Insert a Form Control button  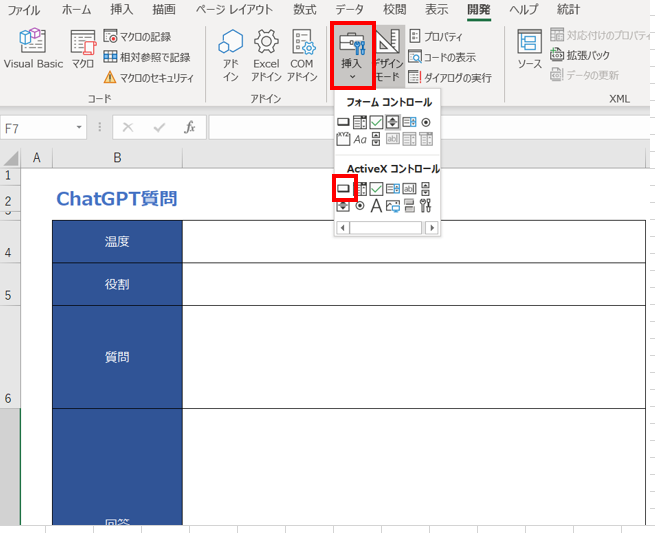343,122
